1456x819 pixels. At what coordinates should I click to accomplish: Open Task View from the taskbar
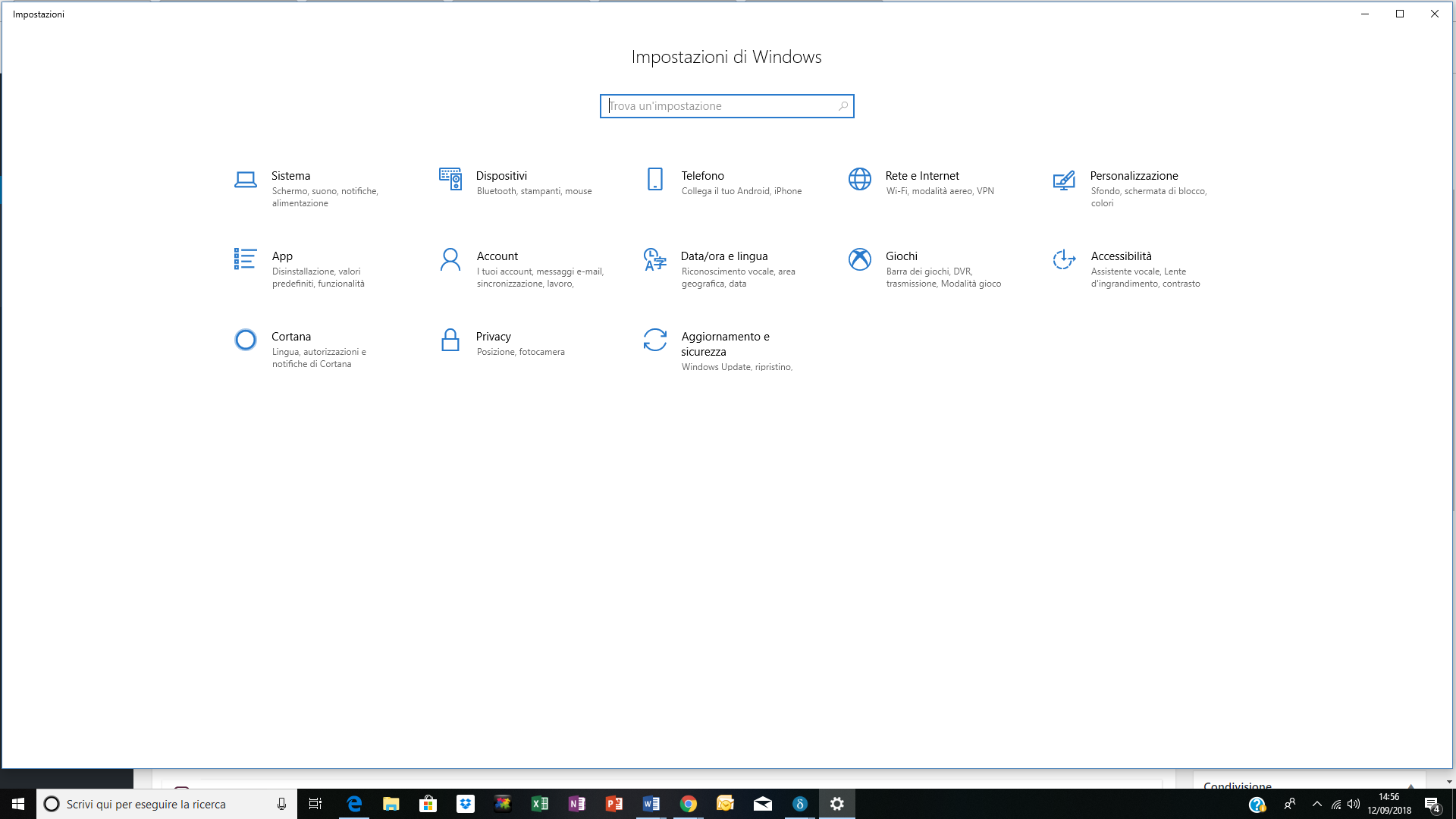[x=315, y=804]
